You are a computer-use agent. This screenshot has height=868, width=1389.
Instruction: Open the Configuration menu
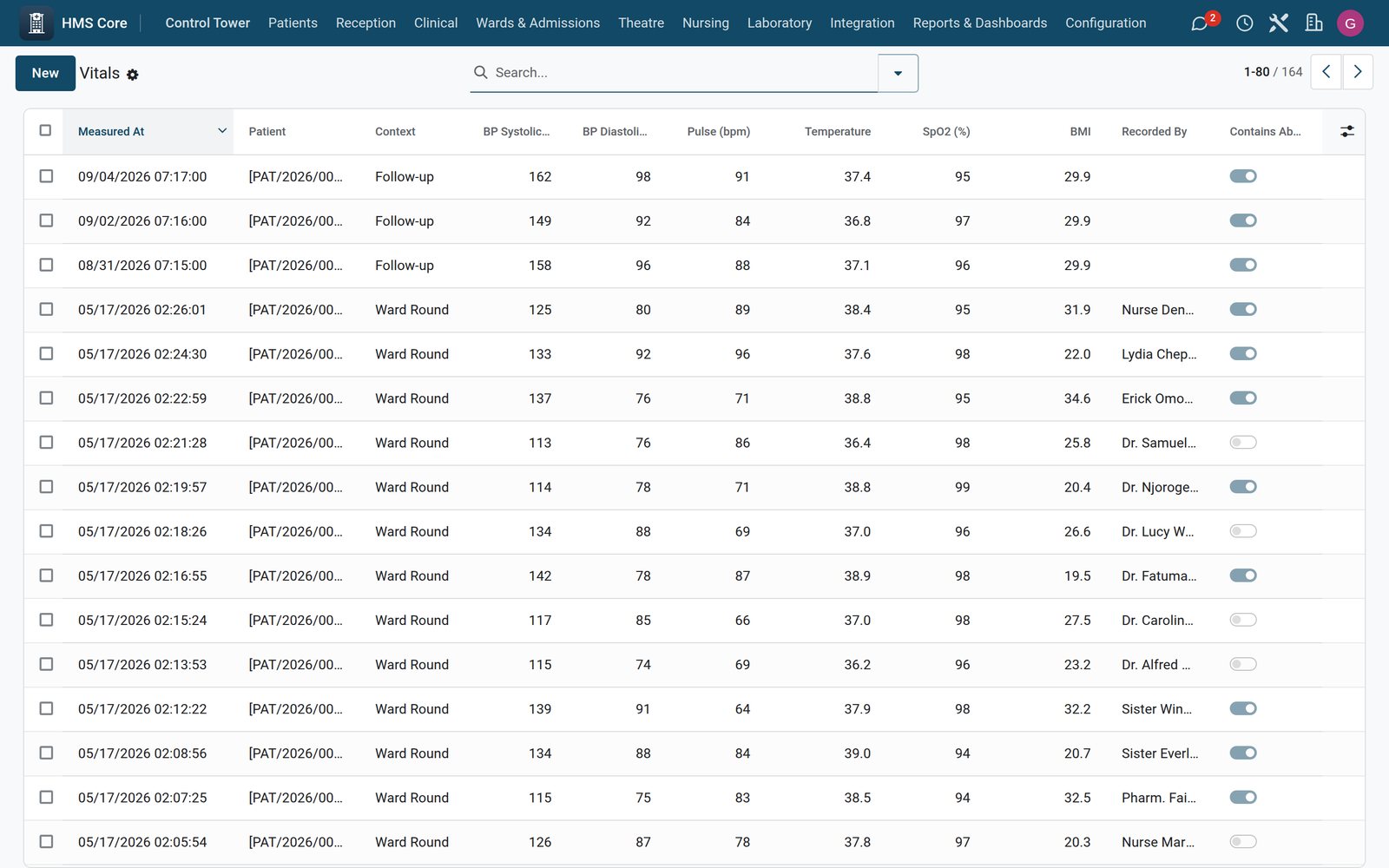1106,23
